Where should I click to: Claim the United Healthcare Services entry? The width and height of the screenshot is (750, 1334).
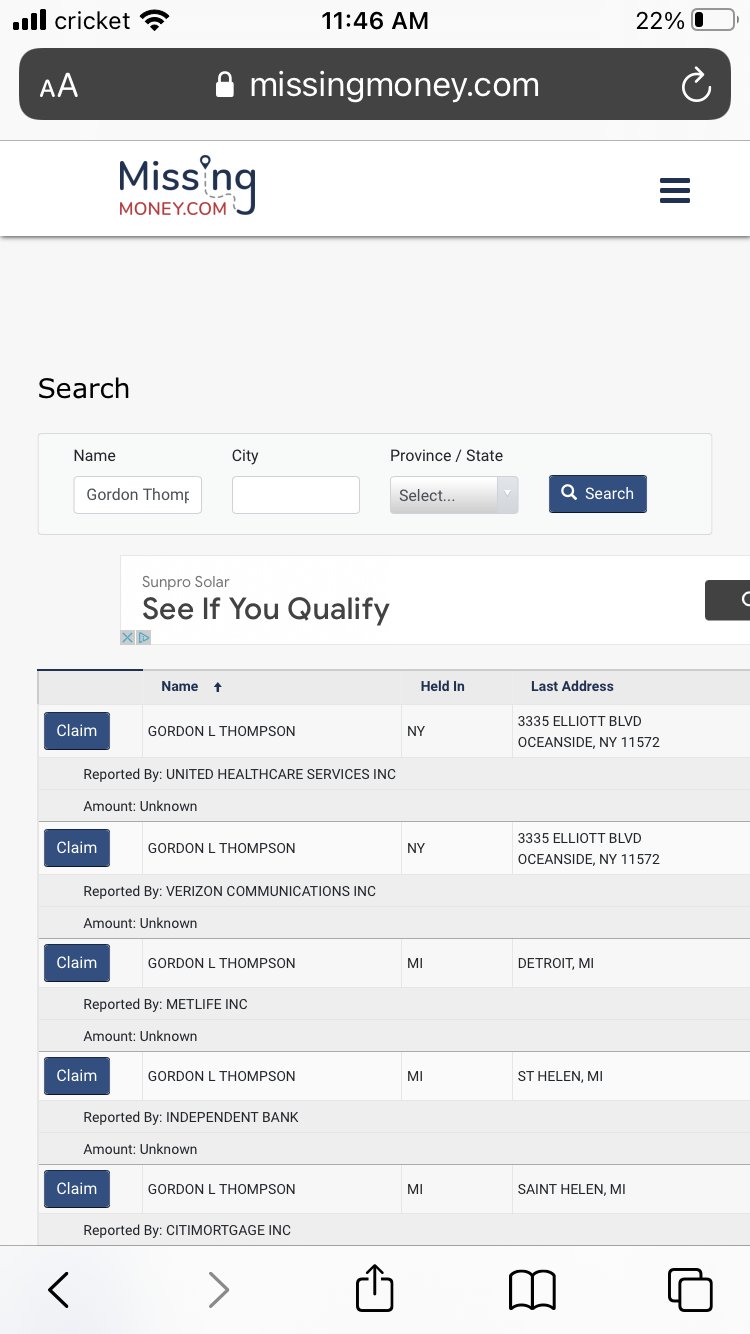click(x=77, y=731)
